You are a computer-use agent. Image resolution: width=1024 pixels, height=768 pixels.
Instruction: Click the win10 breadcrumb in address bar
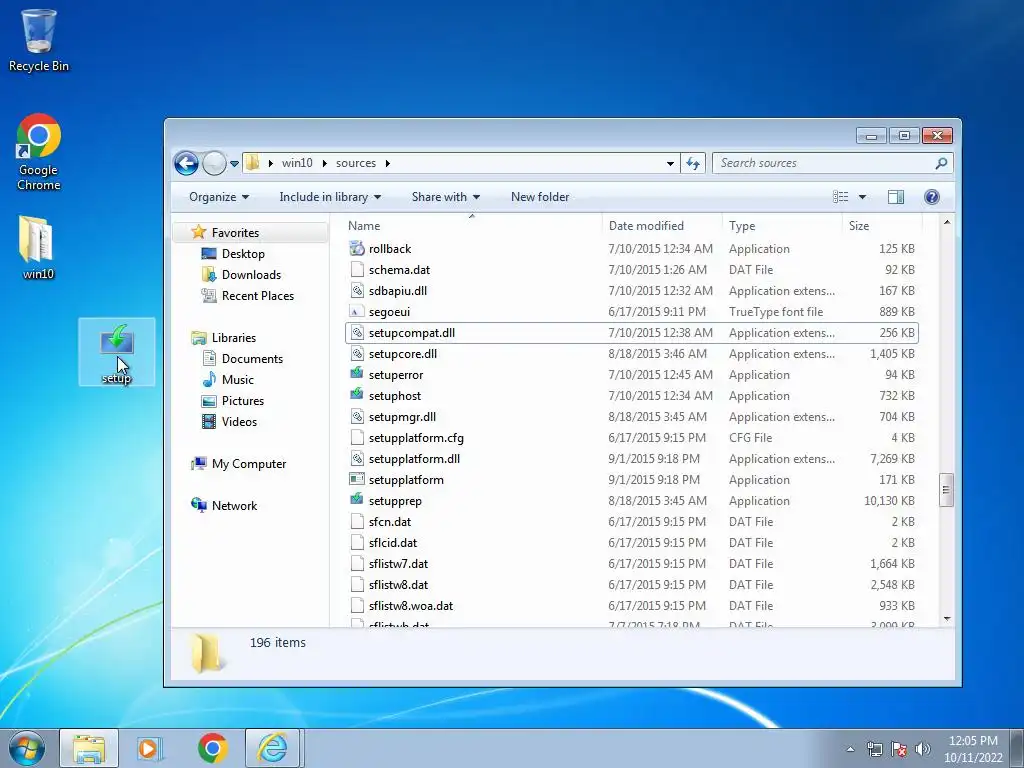pos(297,163)
